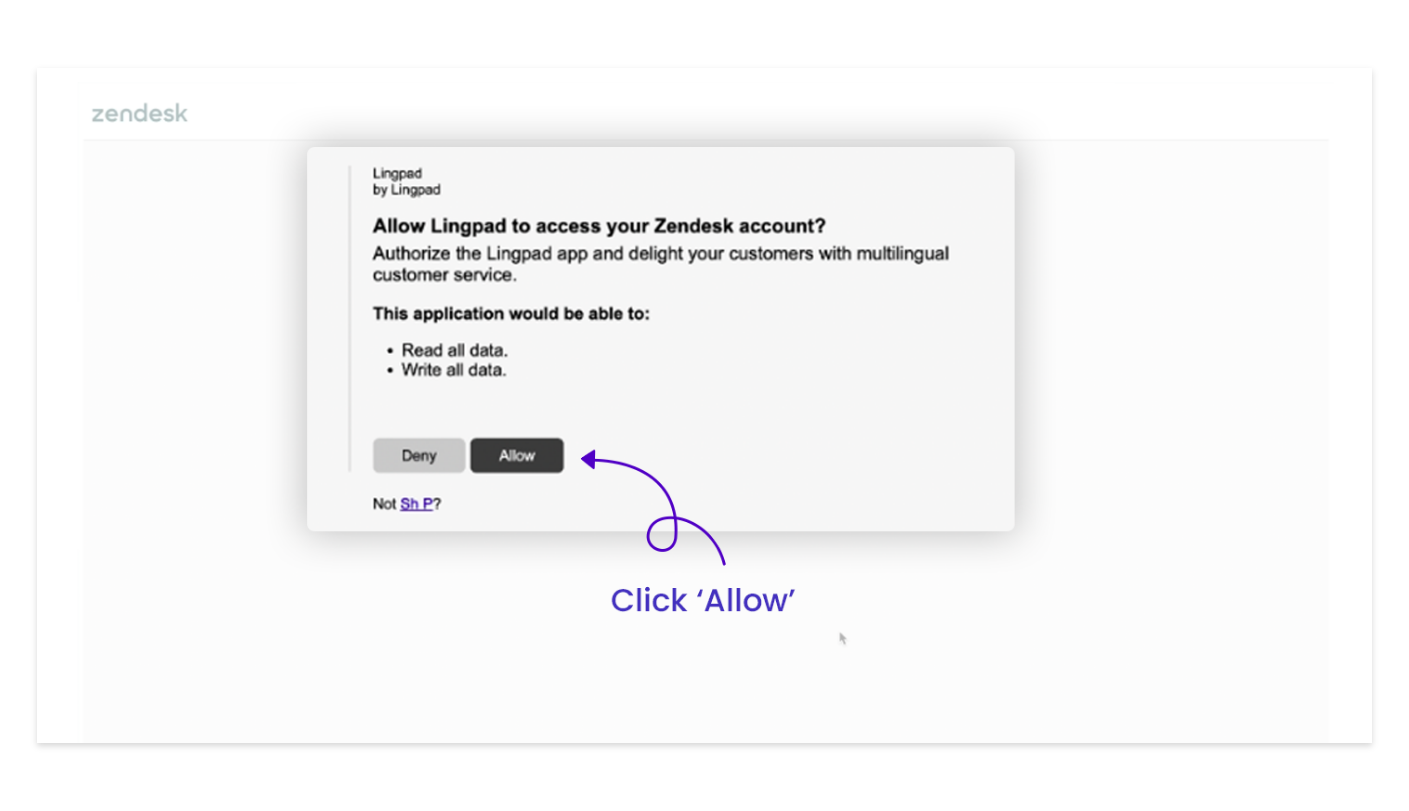Viewport: 1409px width, 811px height.
Task: Click the loop in the purple curved arrow
Action: (x=662, y=534)
